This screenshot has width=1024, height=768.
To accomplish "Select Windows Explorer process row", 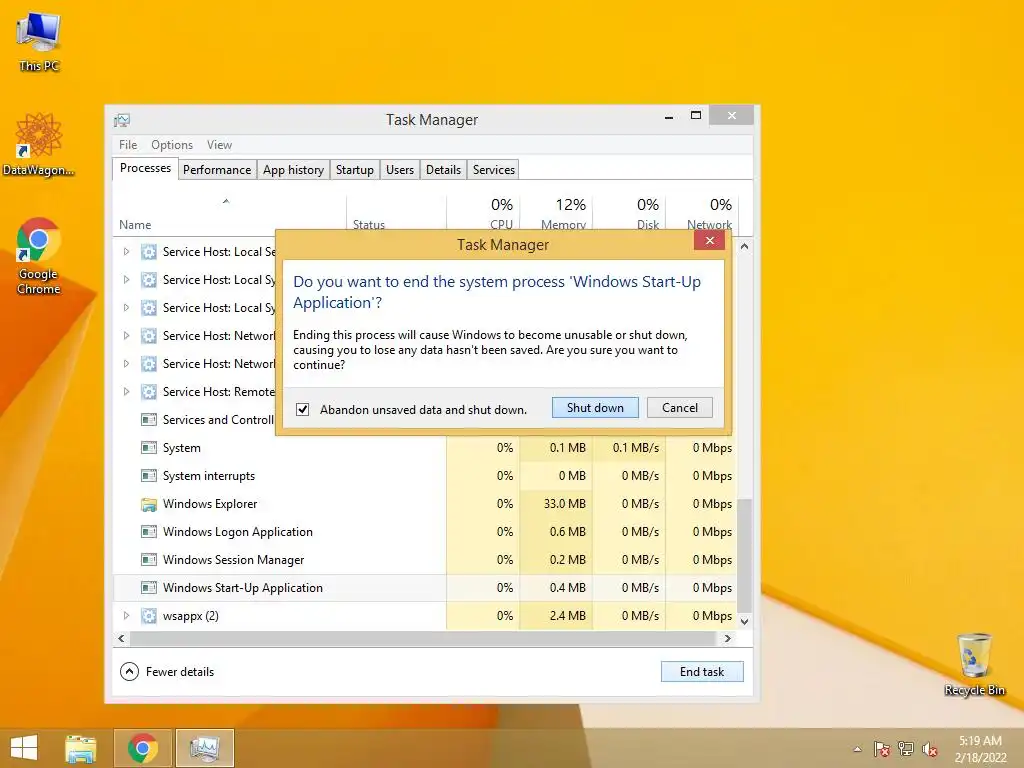I will 424,504.
